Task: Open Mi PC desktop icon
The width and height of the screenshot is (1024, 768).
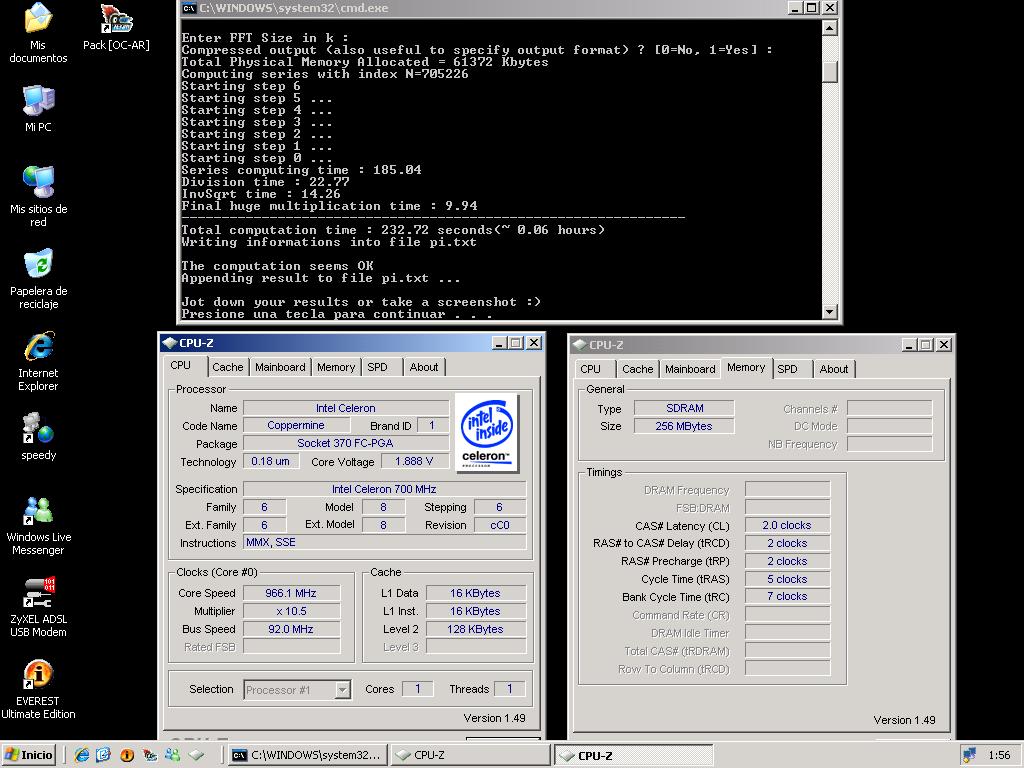Action: [39, 108]
